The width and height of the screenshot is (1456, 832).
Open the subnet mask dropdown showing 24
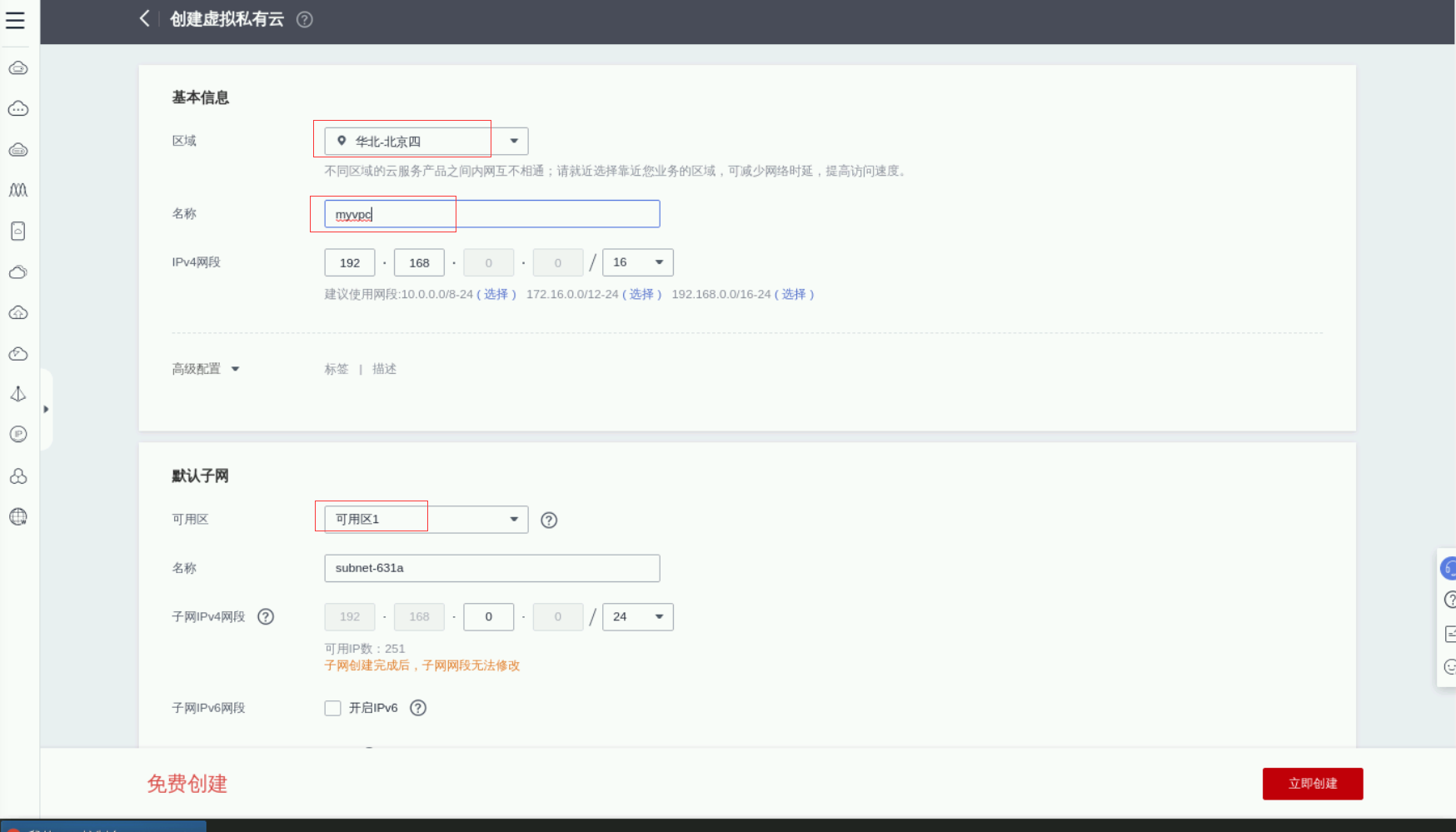tap(638, 616)
